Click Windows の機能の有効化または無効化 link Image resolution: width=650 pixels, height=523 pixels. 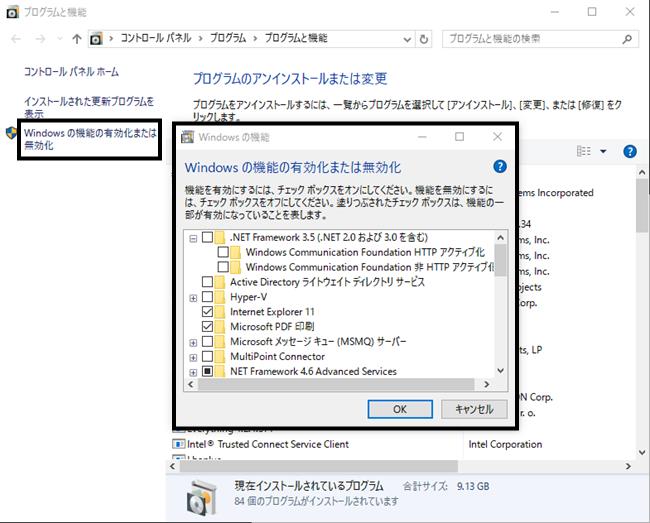[90, 139]
